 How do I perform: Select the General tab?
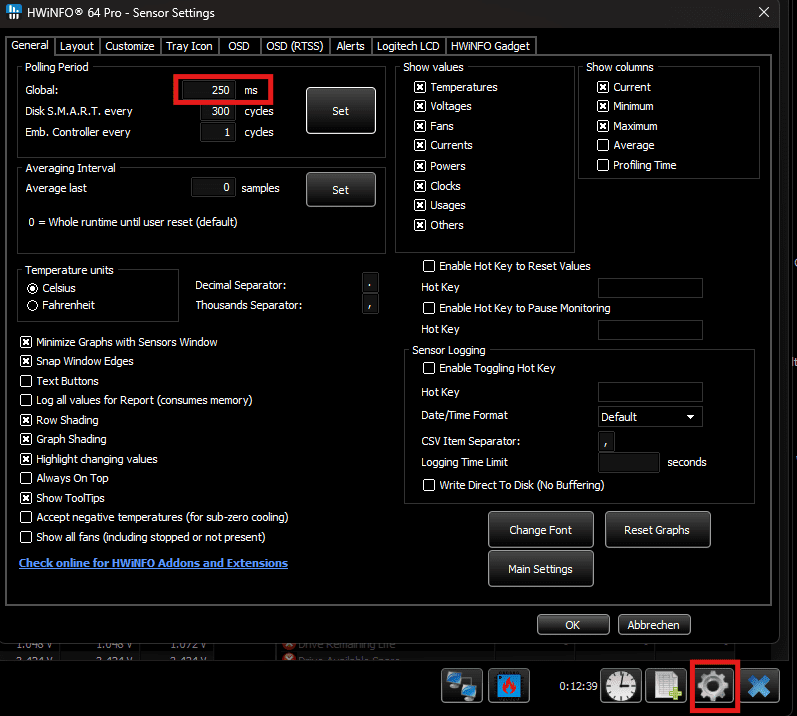[30, 45]
